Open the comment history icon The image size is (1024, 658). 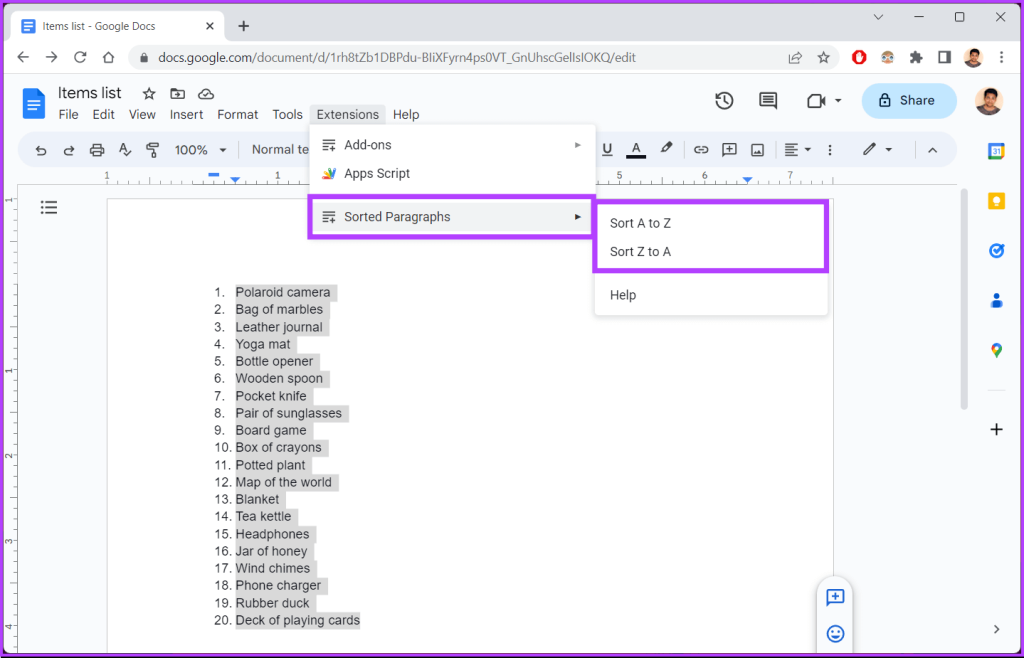pos(768,100)
